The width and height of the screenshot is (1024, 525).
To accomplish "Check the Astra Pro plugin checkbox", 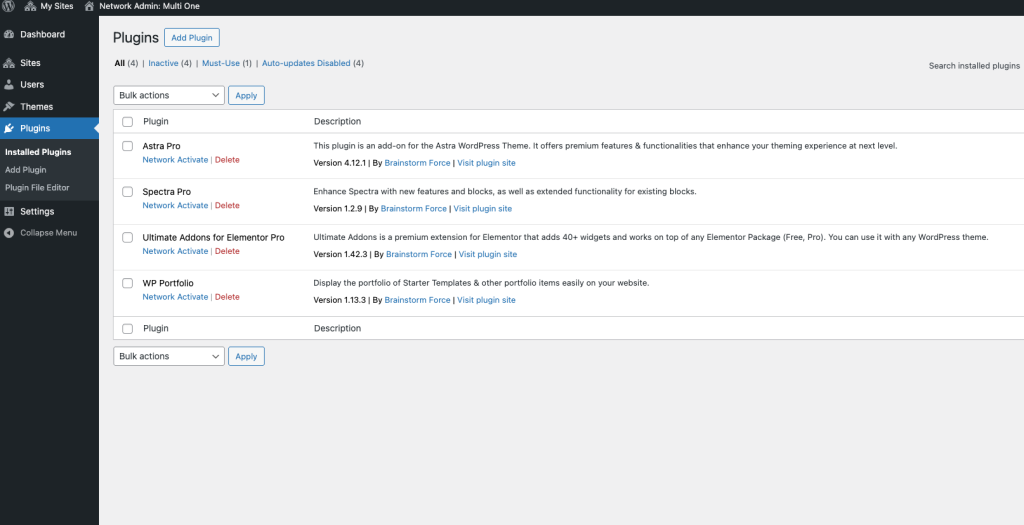I will point(127,146).
